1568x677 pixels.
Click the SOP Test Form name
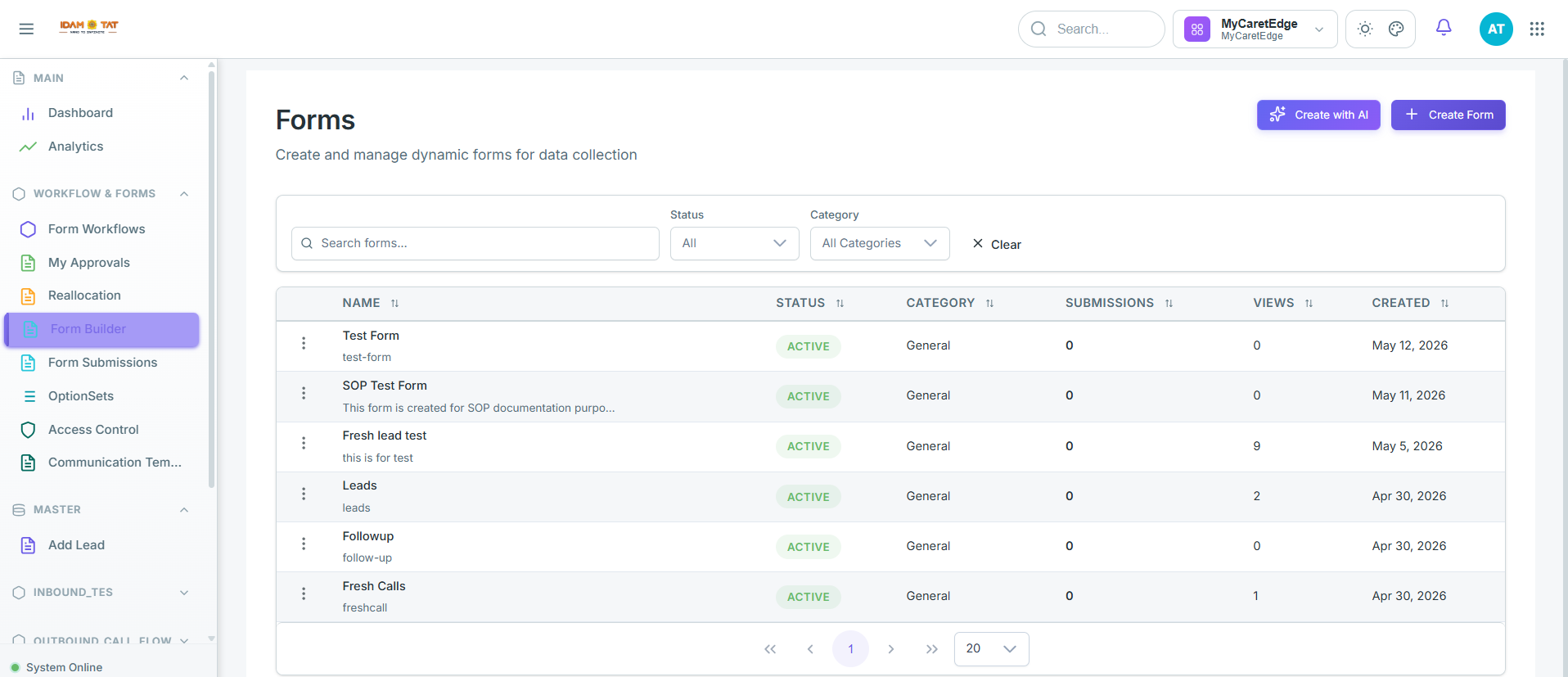[x=385, y=386]
